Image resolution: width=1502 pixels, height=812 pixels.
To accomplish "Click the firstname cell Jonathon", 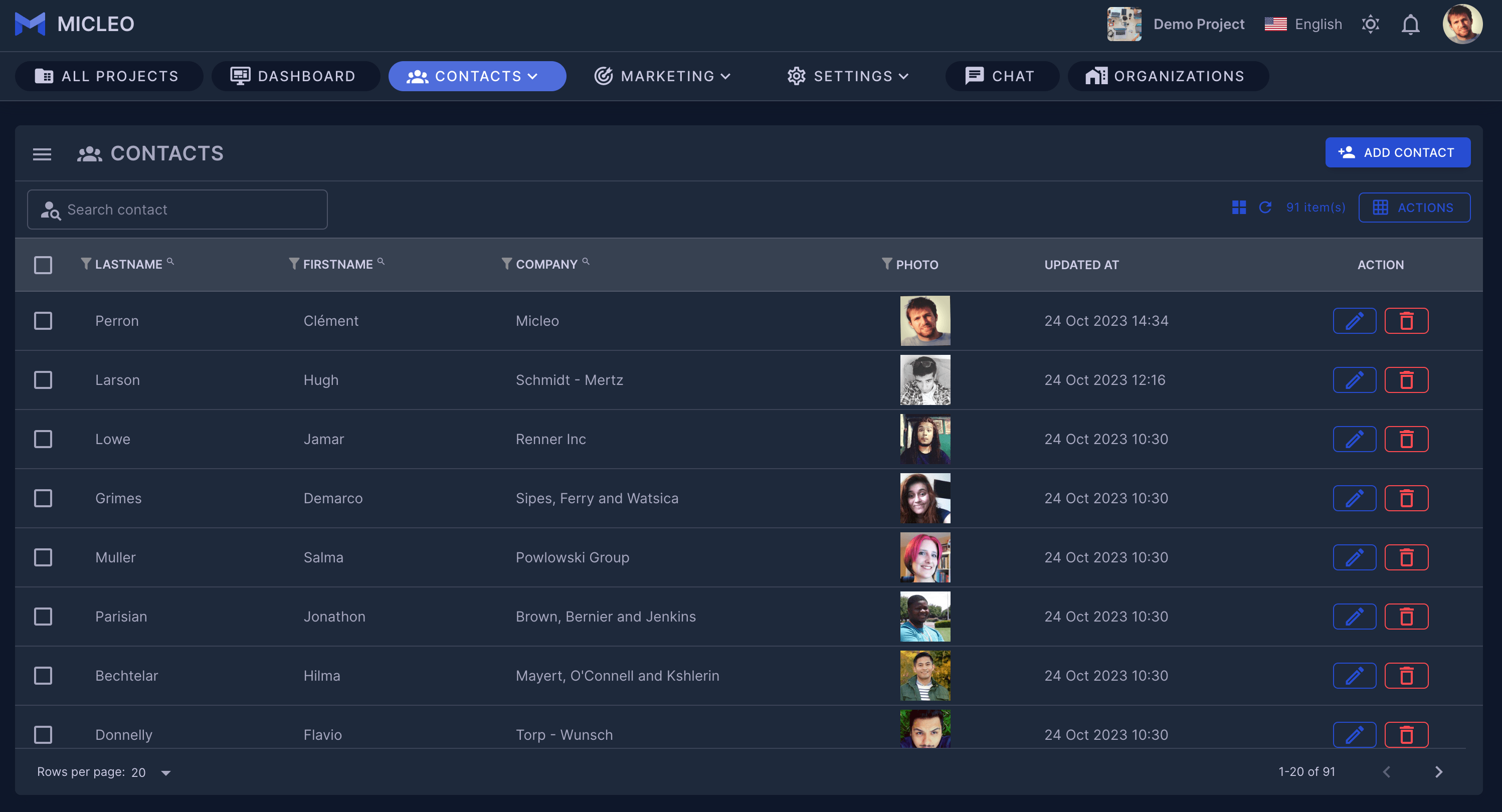I will coord(334,618).
